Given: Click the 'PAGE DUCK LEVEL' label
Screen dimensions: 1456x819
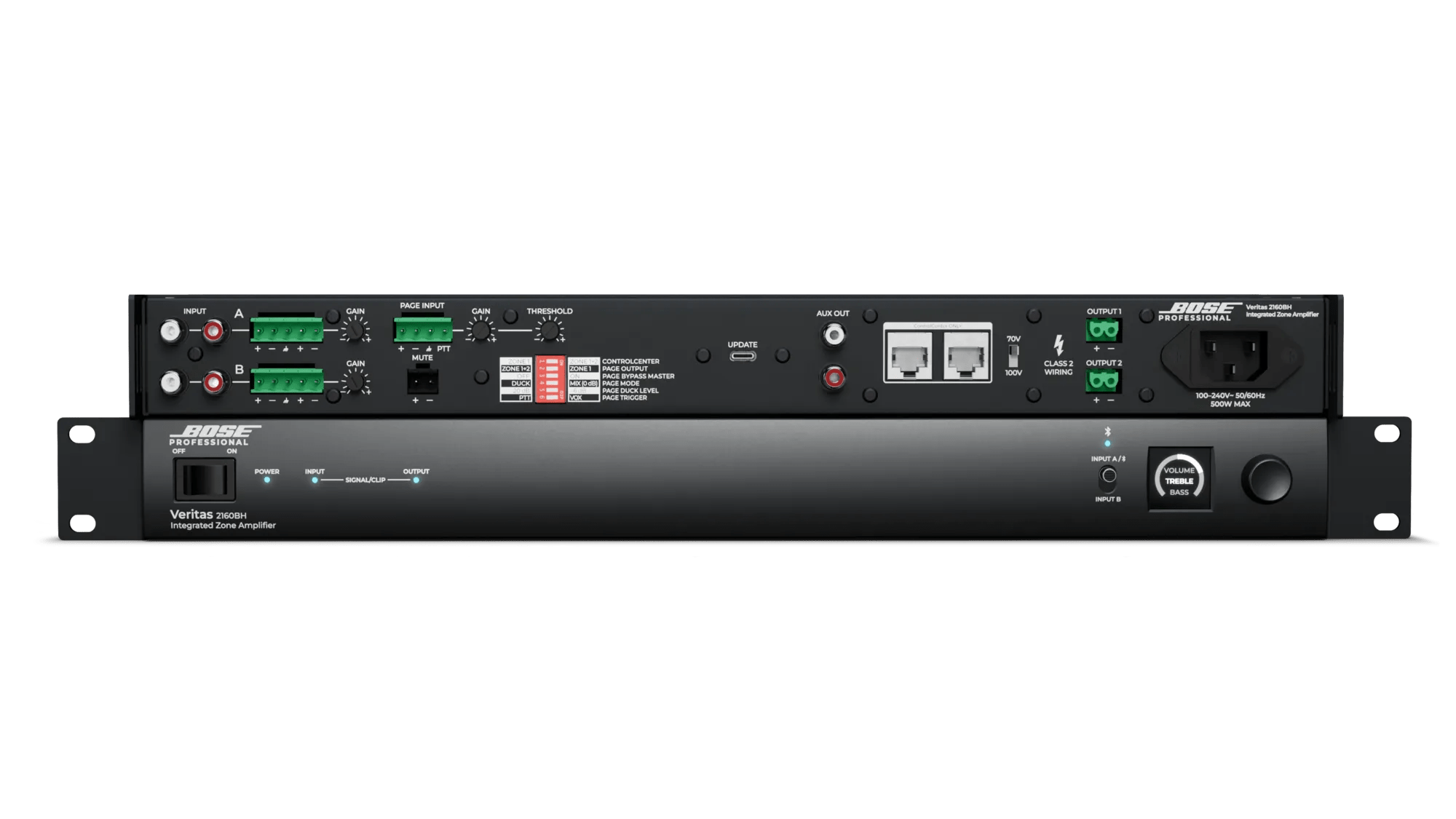Looking at the screenshot, I should click(x=630, y=391).
